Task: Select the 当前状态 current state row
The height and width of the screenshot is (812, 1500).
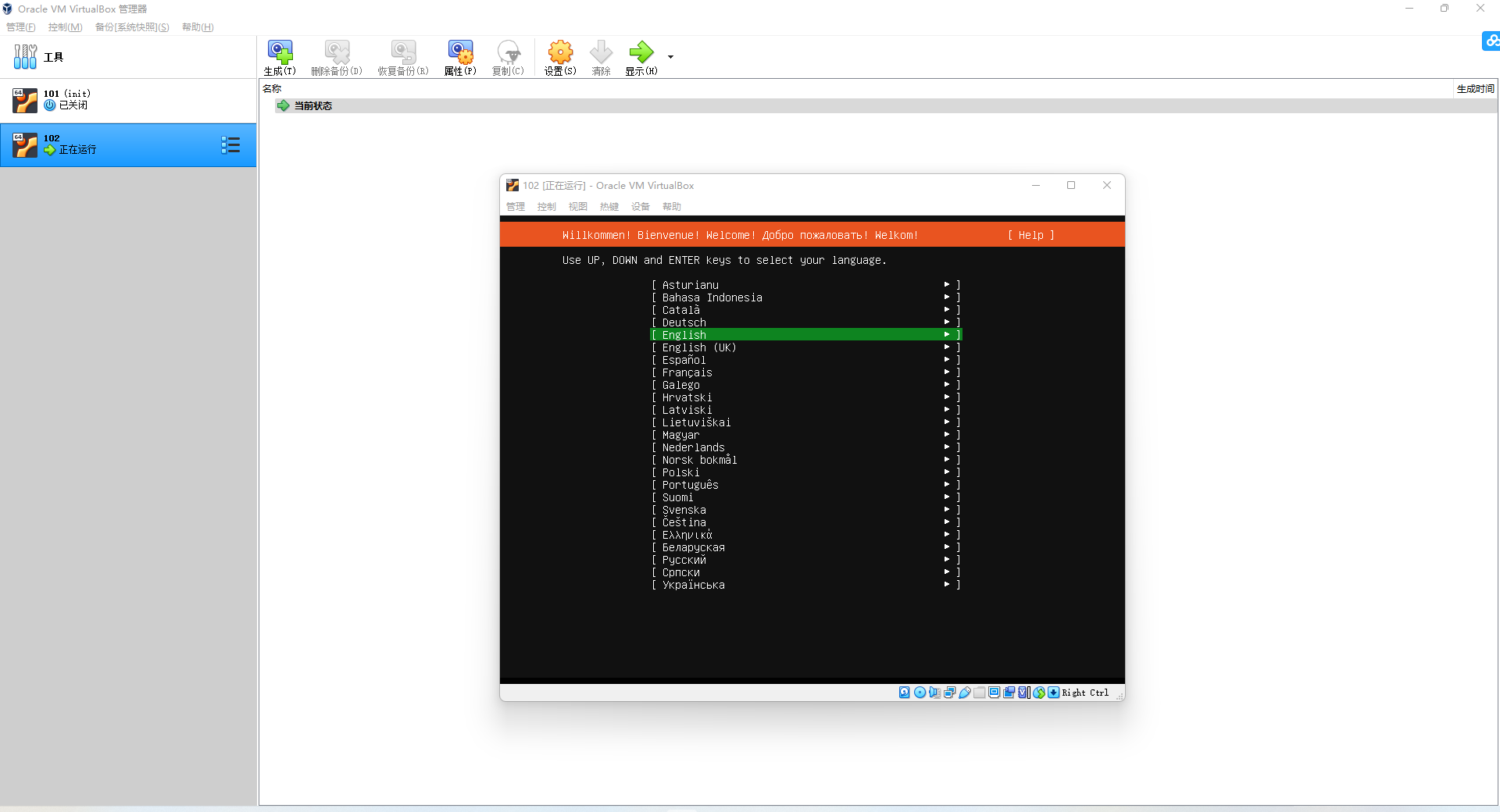Action: [x=886, y=105]
